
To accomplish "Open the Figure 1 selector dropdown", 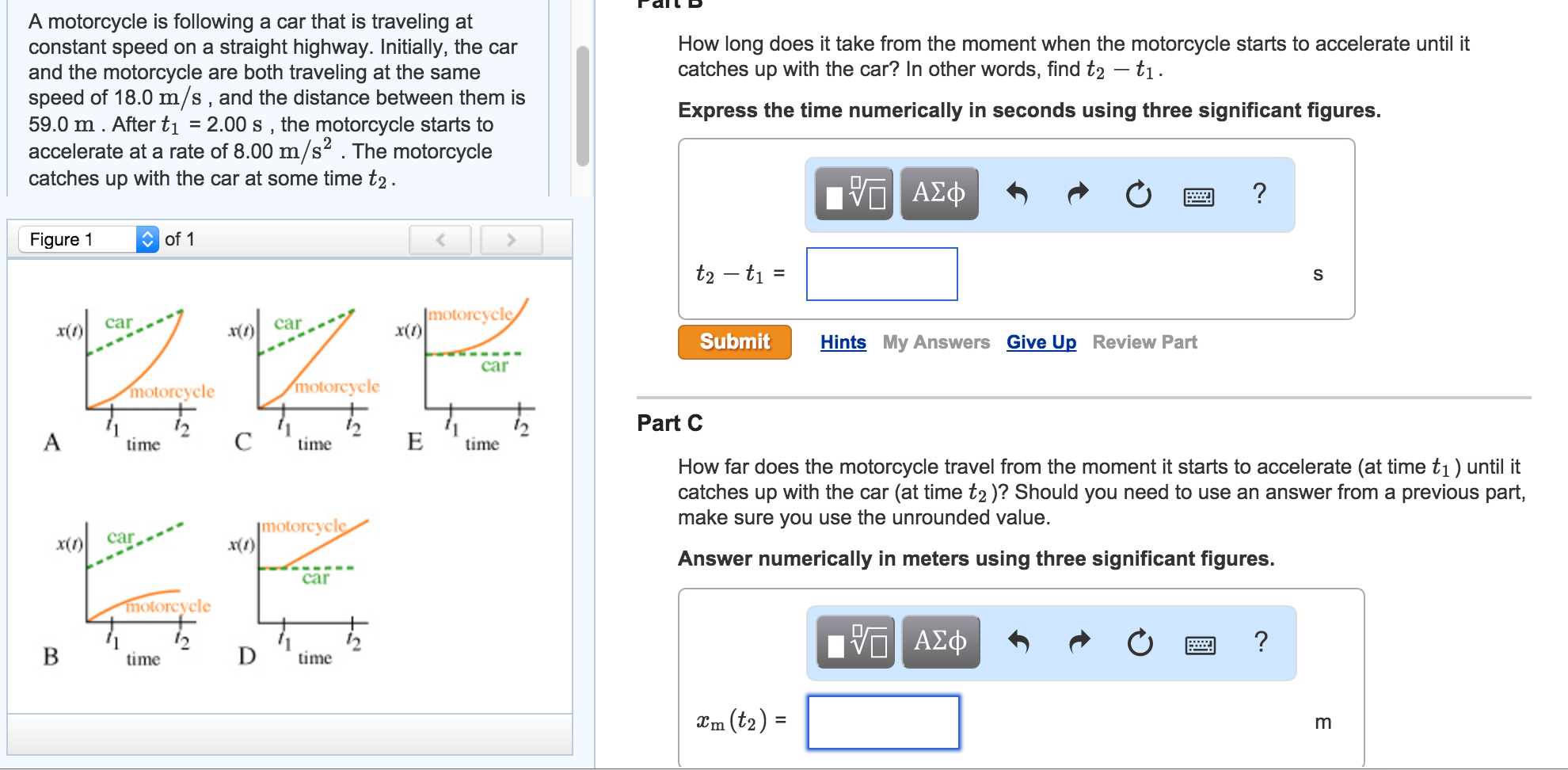I will tap(89, 239).
